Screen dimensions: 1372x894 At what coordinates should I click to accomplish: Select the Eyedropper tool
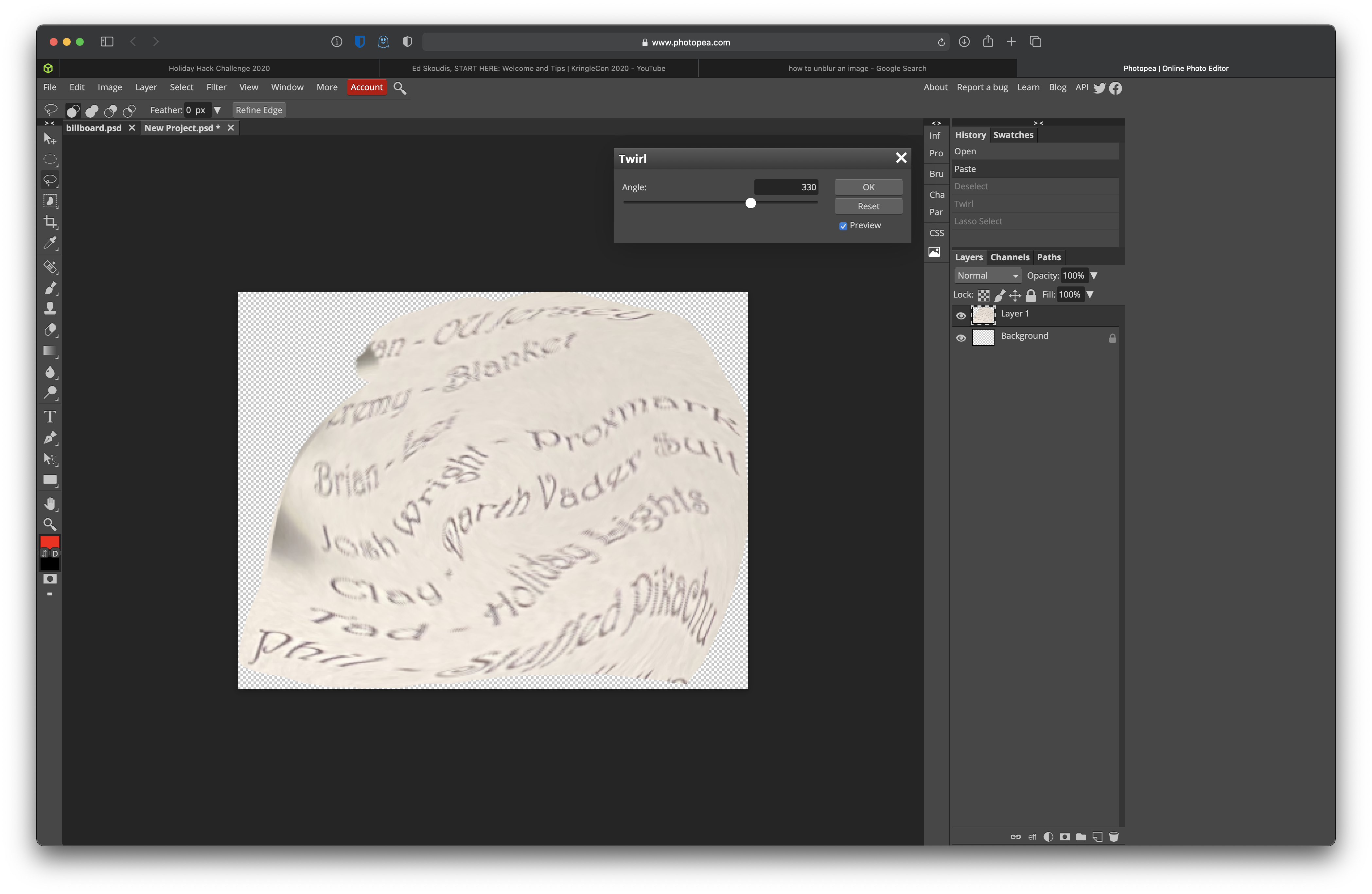click(50, 243)
